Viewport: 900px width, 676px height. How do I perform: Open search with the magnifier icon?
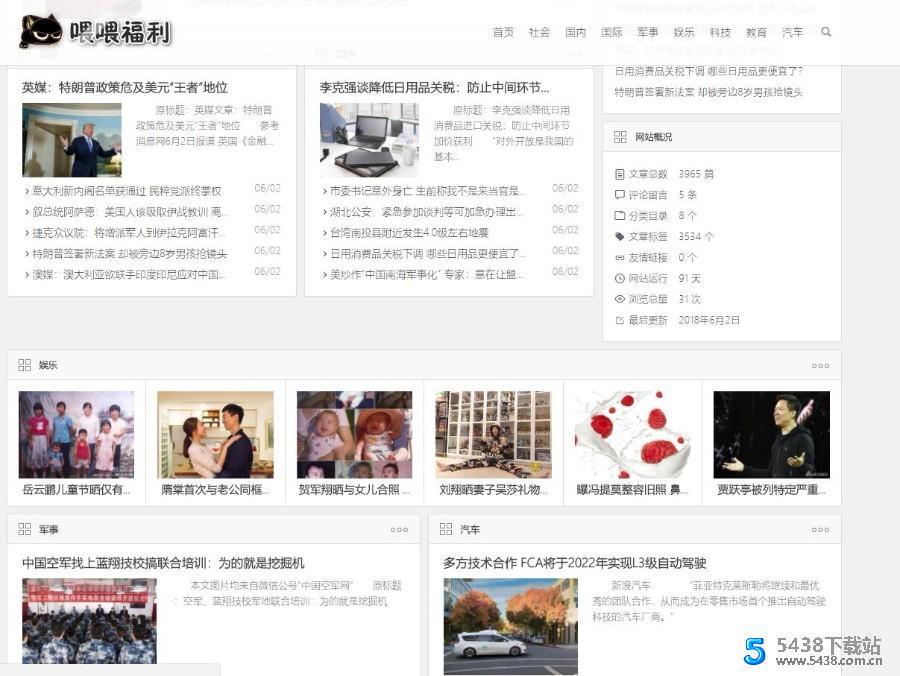[x=826, y=32]
